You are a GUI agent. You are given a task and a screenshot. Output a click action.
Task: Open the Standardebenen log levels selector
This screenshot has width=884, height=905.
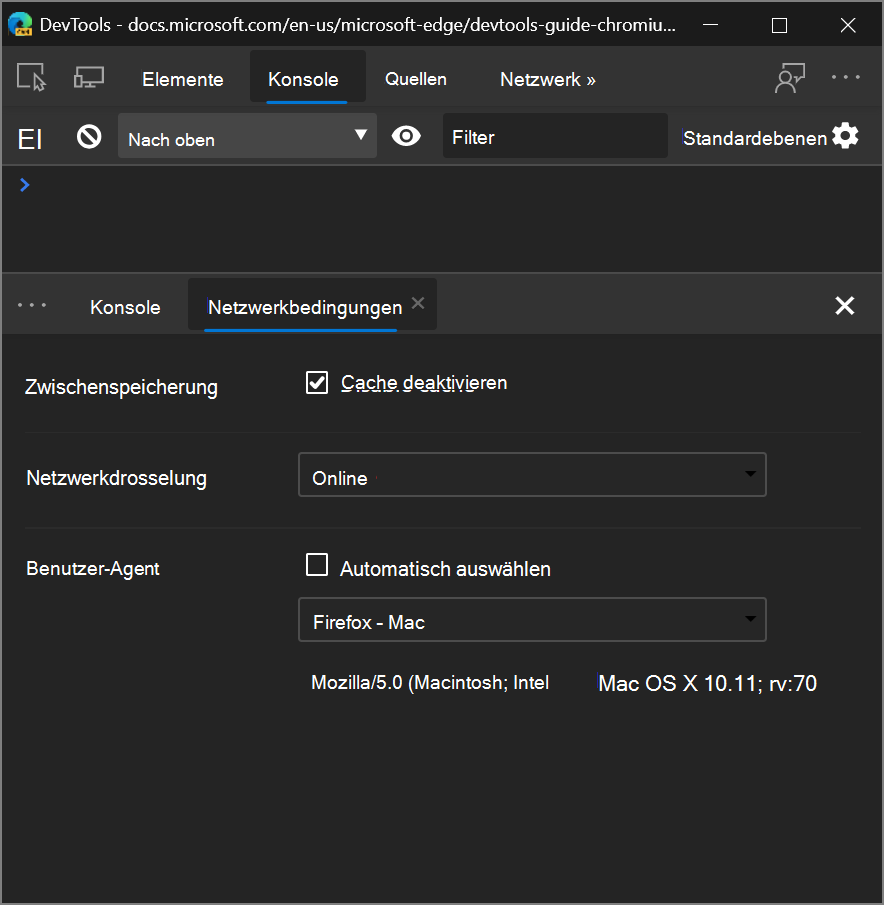[x=754, y=138]
